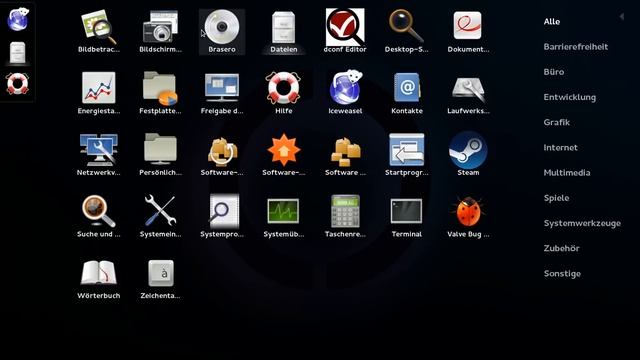
Task: Select the Alle category
Action: [x=552, y=22]
